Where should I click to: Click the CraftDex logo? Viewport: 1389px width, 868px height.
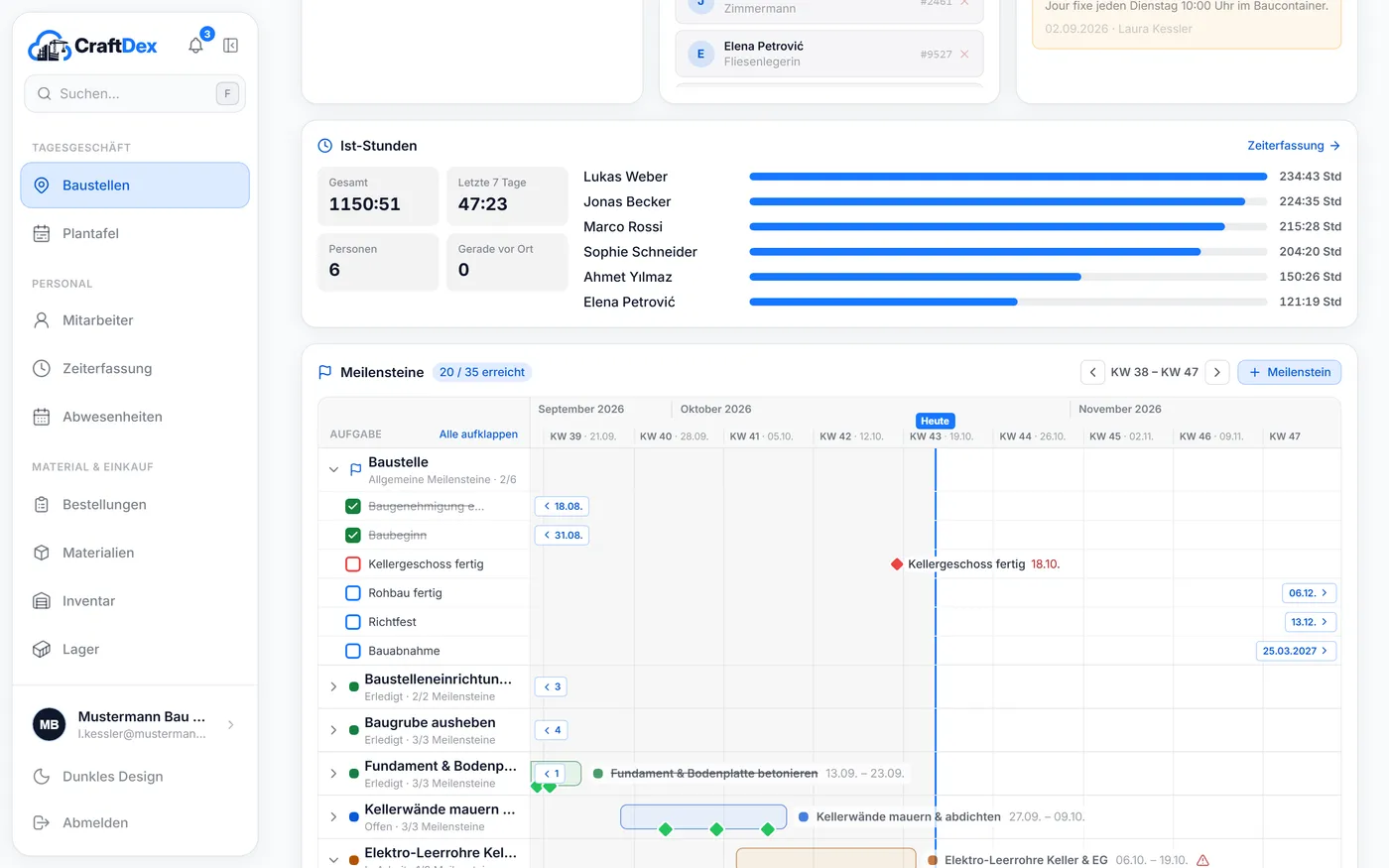(93, 46)
